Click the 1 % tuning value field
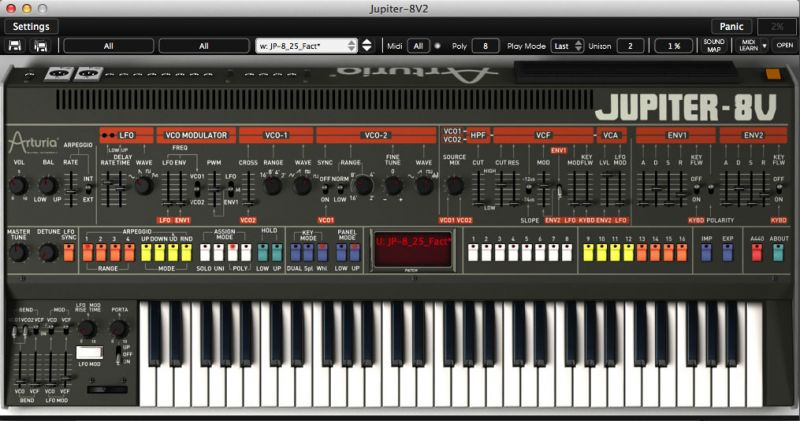This screenshot has height=421, width=800. click(x=674, y=46)
